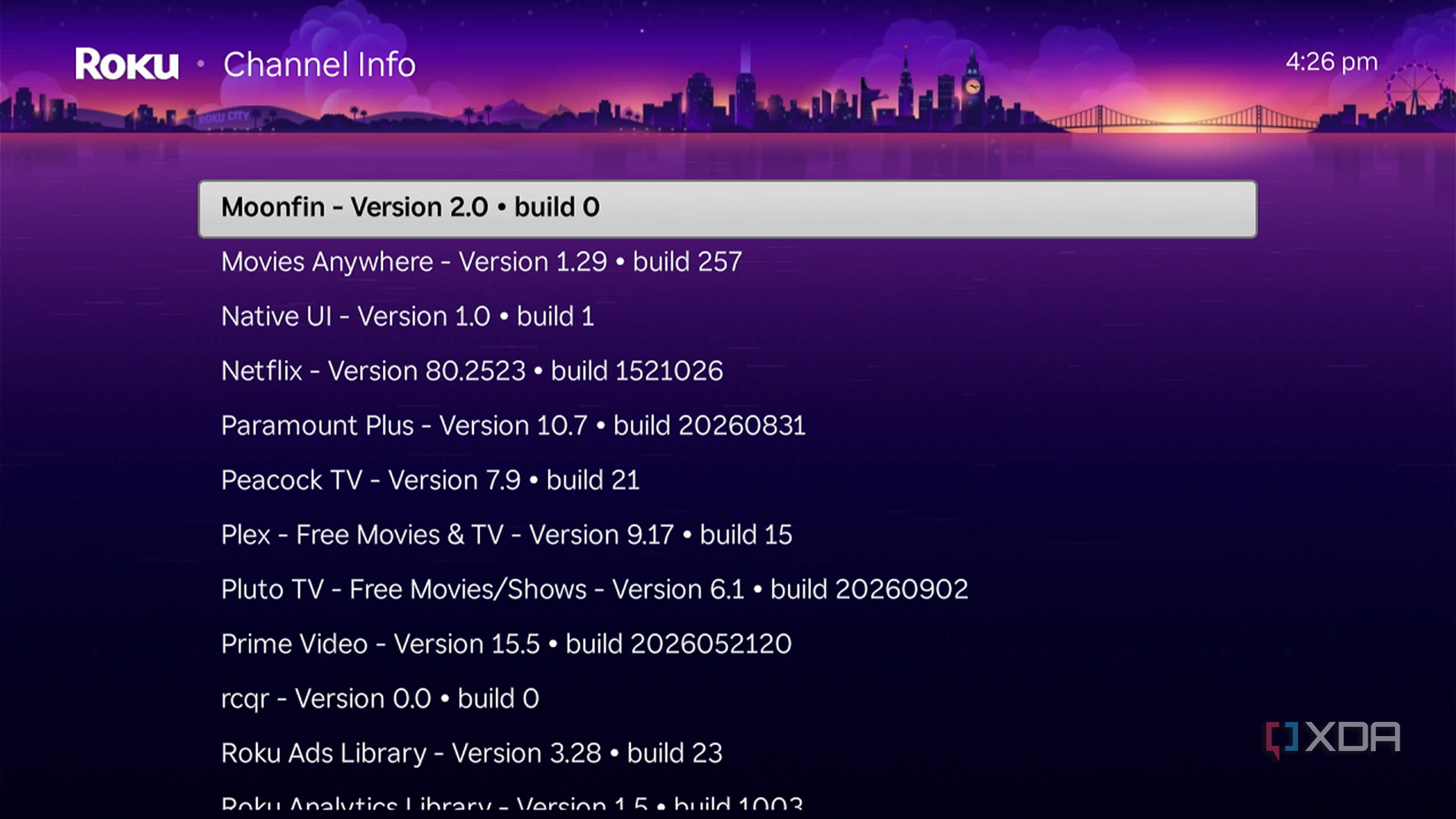Click the Channel Info page title
Image resolution: width=1456 pixels, height=819 pixels.
click(x=319, y=64)
